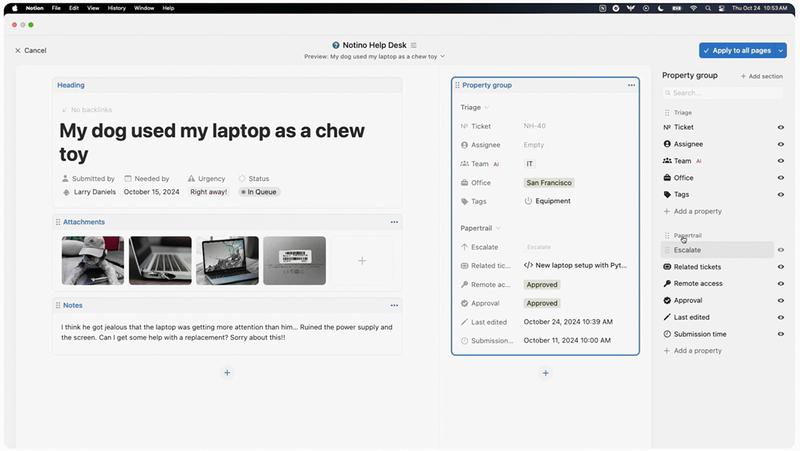Image resolution: width=800 pixels, height=451 pixels.
Task: Open the Window menu
Action: coord(144,8)
